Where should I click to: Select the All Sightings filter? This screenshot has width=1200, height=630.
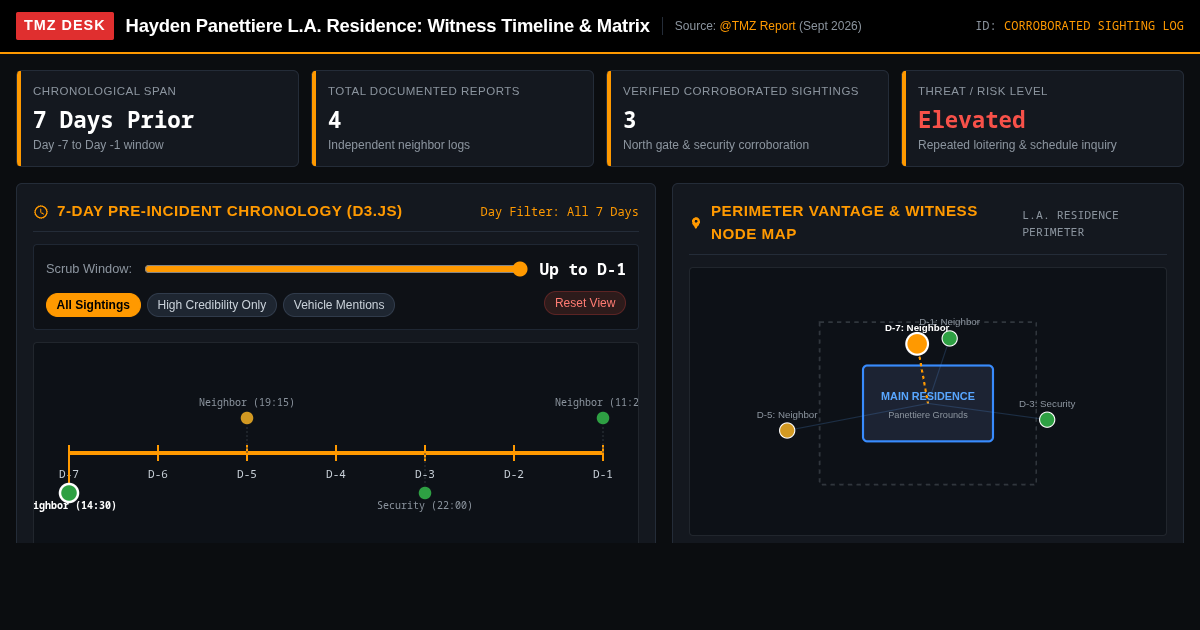tap(93, 305)
